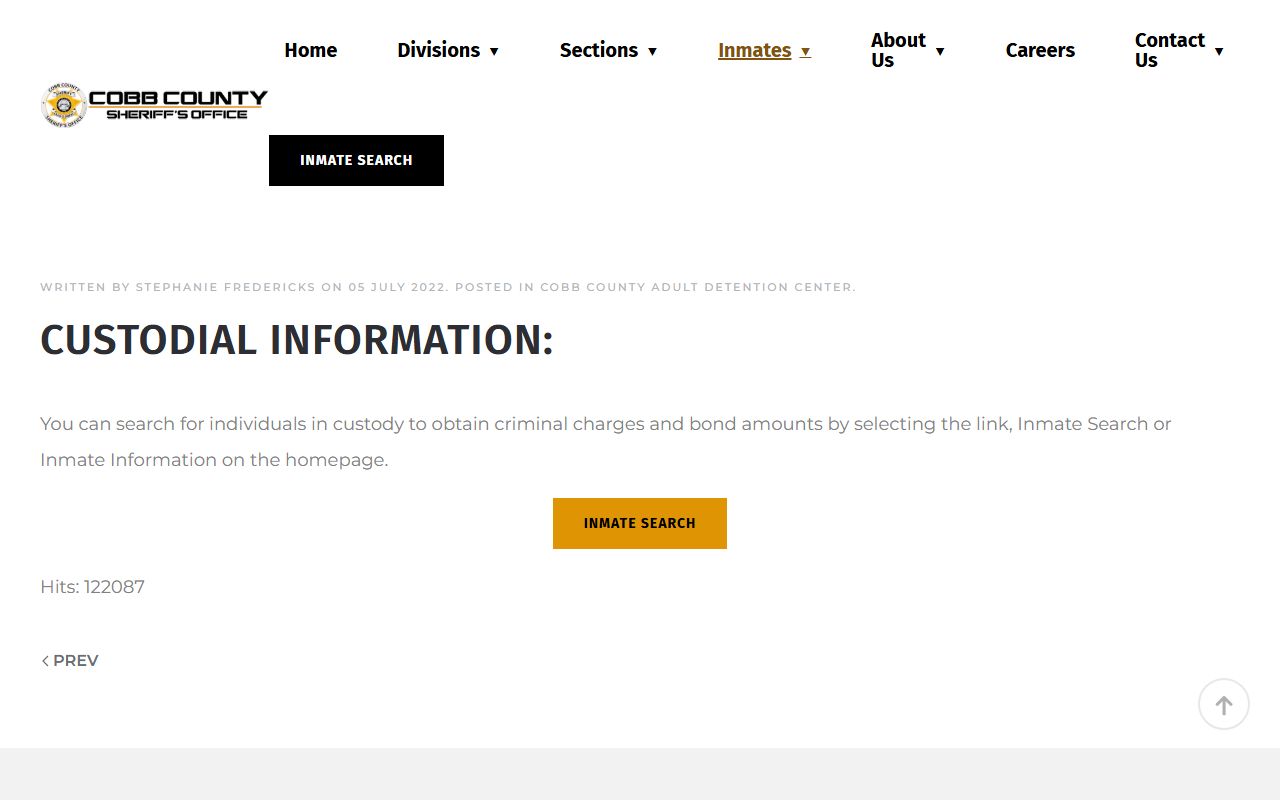Click the scroll-to-top arrow button
1280x800 pixels.
(1223, 704)
